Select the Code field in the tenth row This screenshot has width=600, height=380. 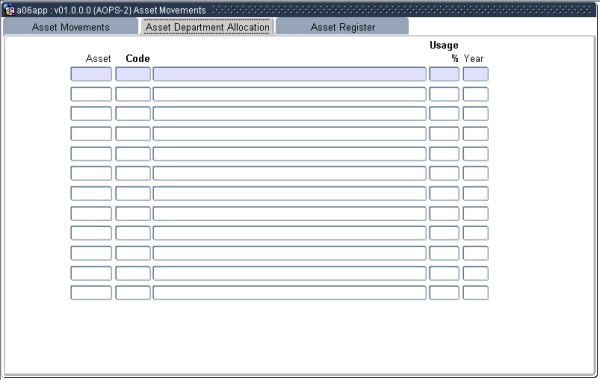[x=133, y=253]
